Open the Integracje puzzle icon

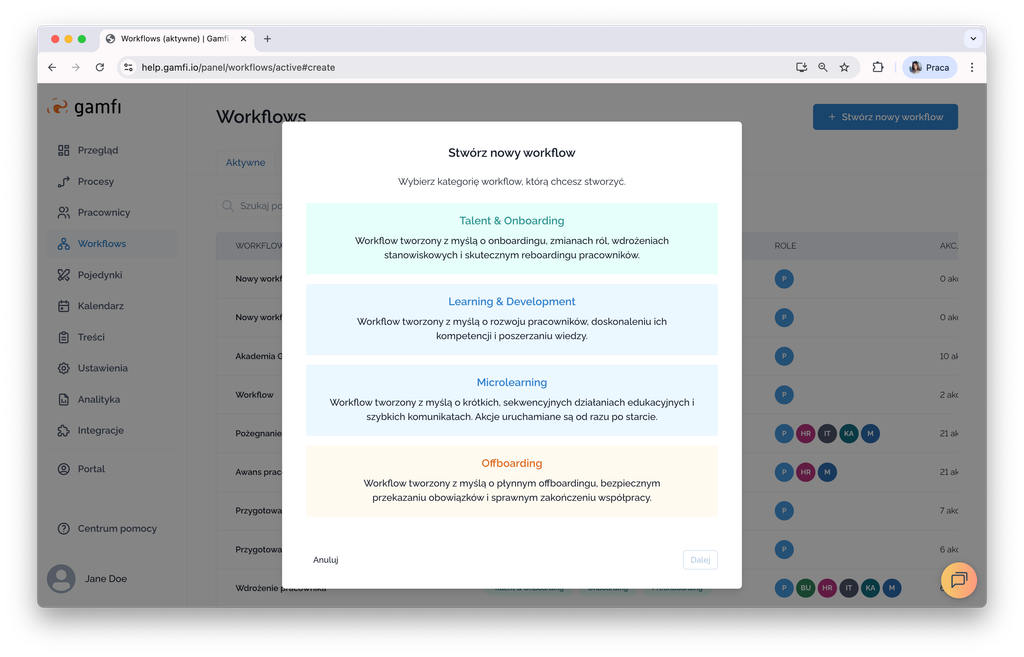coord(64,431)
